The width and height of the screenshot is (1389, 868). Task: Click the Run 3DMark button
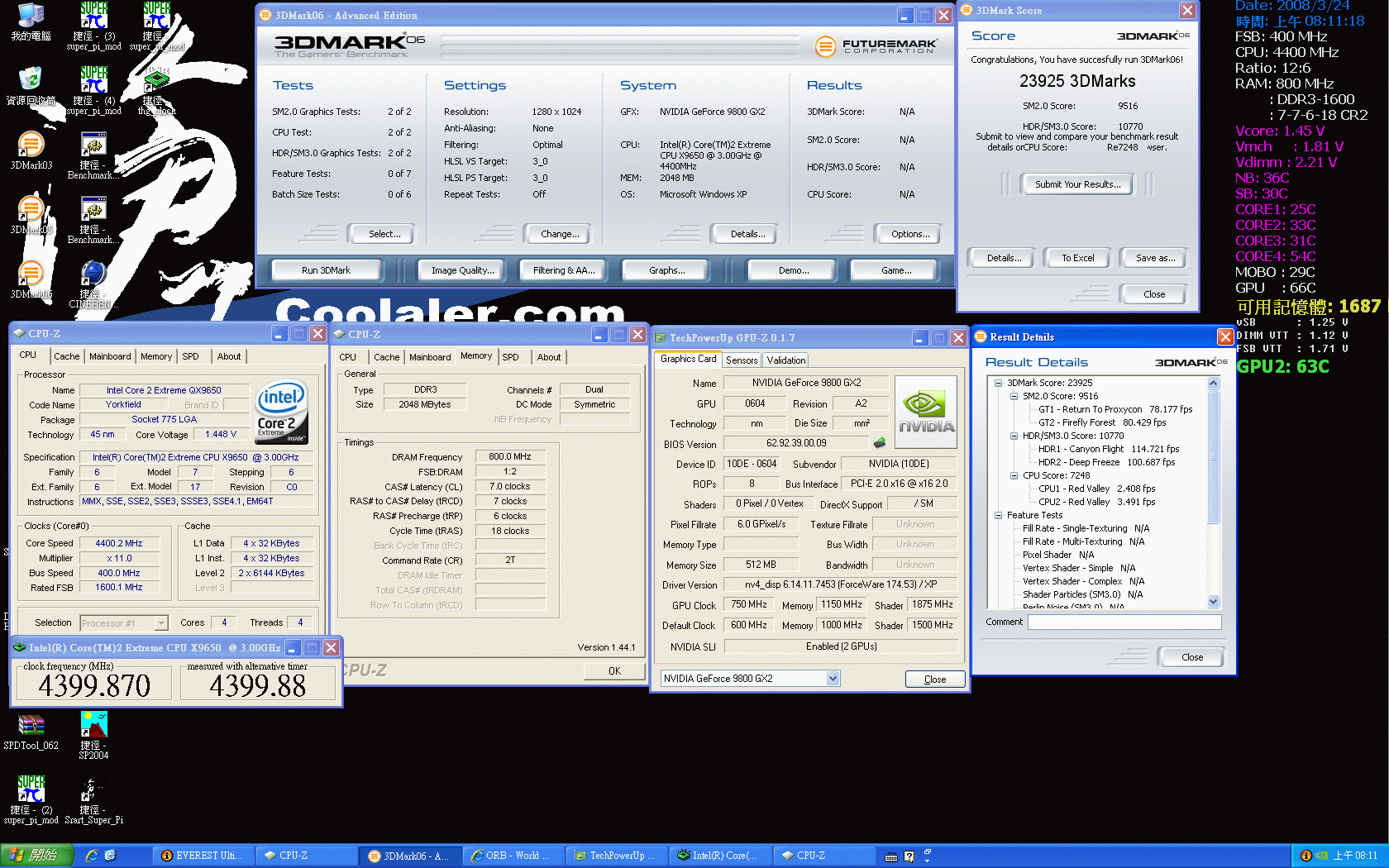point(326,270)
